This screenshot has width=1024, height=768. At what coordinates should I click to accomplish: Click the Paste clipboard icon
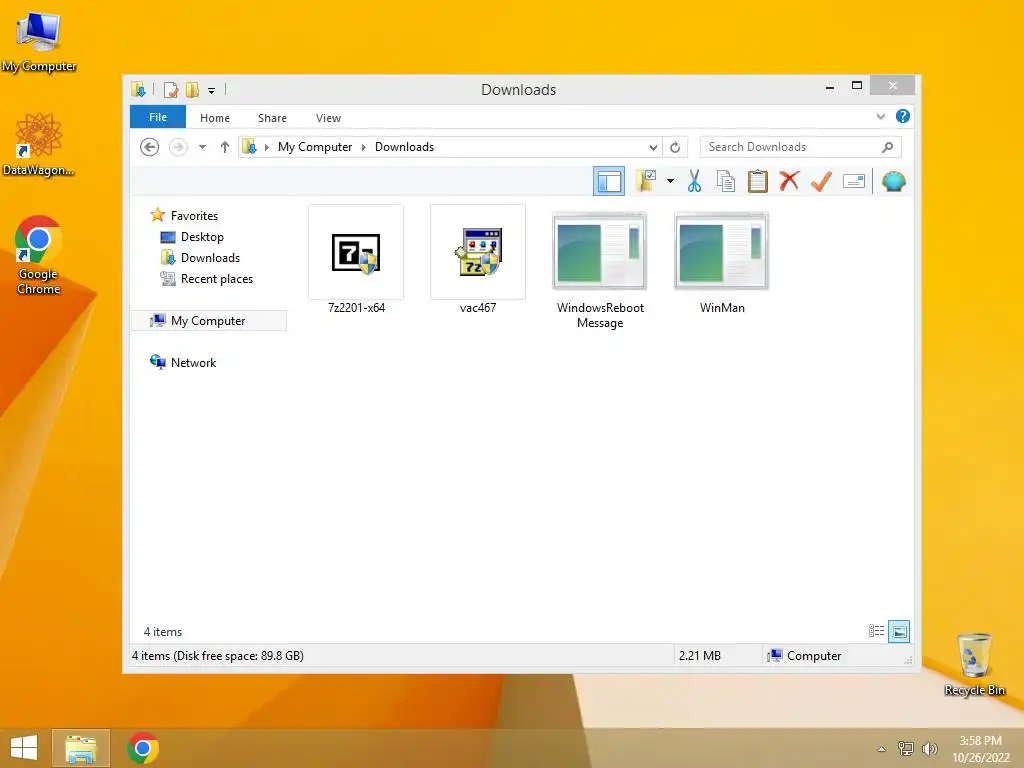757,182
